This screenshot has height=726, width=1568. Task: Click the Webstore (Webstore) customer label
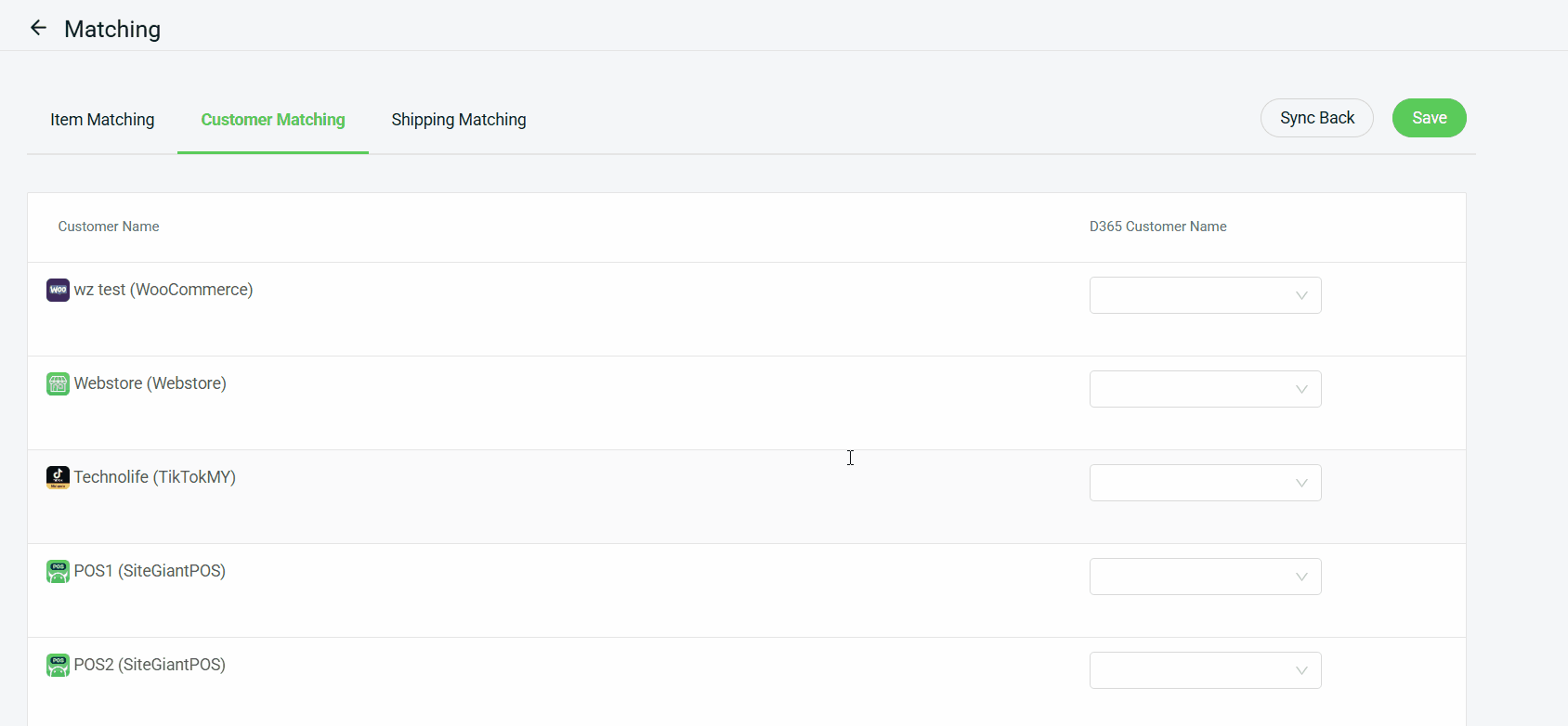(150, 383)
